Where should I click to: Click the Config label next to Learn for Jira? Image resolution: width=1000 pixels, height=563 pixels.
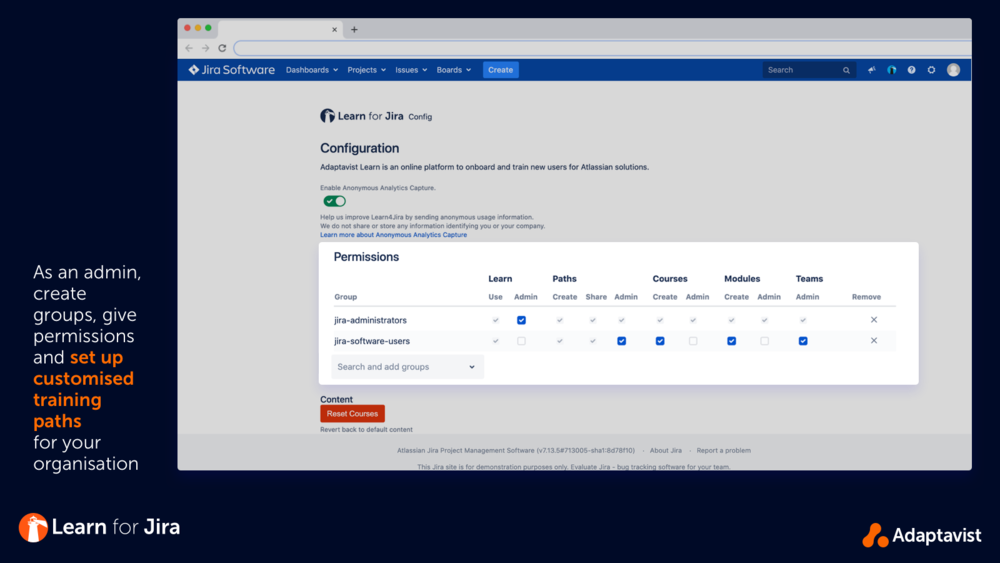coord(420,117)
